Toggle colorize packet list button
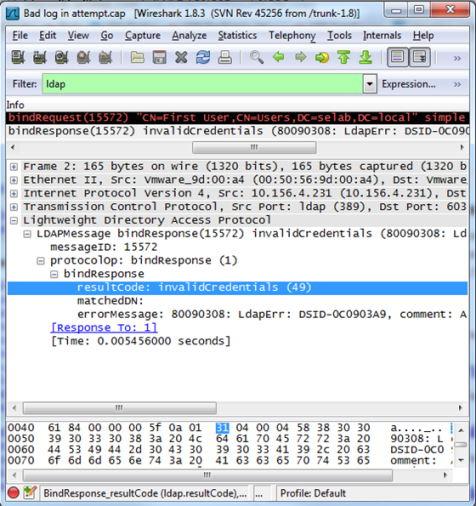The width and height of the screenshot is (476, 506). click(397, 57)
